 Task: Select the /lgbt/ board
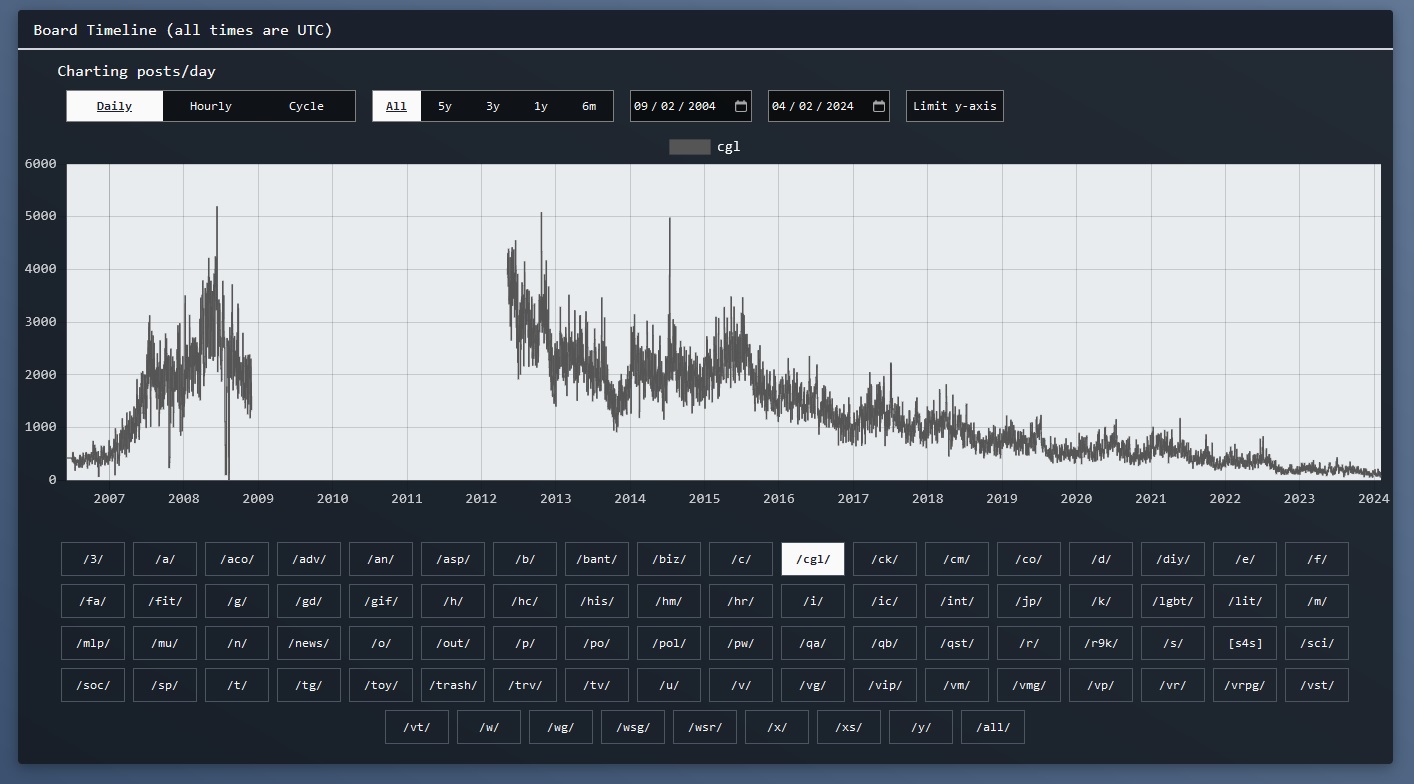click(1173, 601)
